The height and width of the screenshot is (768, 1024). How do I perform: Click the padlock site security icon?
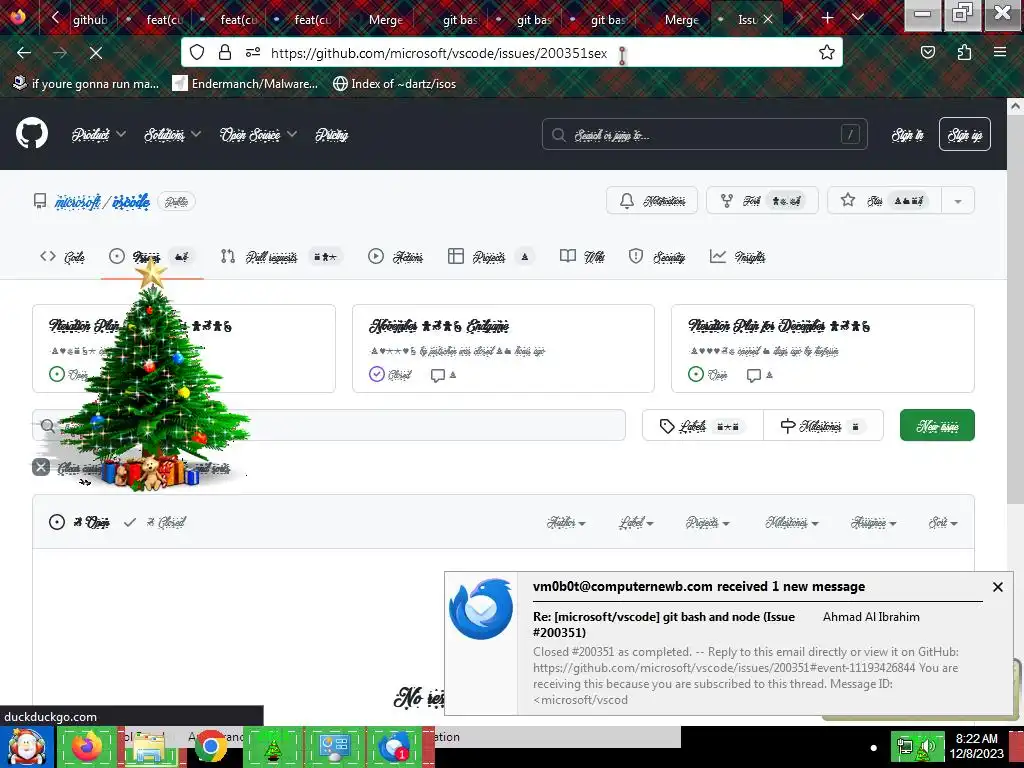pos(225,52)
